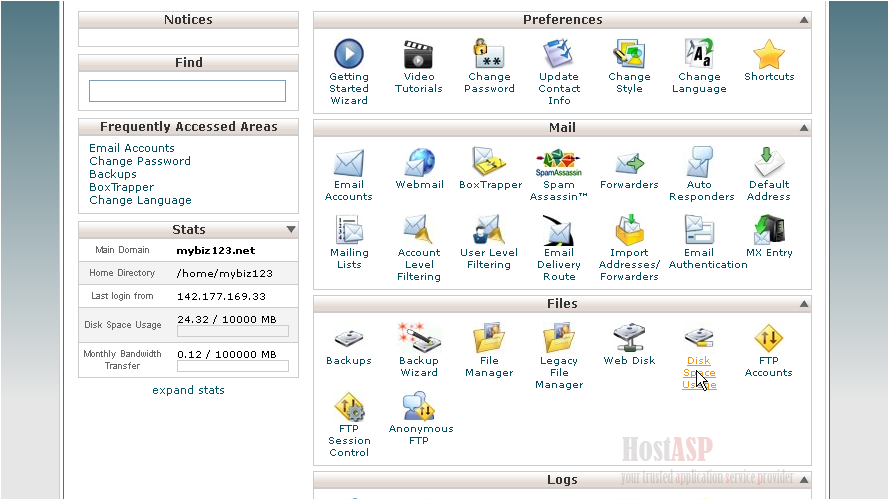Click the BoxTrapper link in sidebar

click(121, 187)
